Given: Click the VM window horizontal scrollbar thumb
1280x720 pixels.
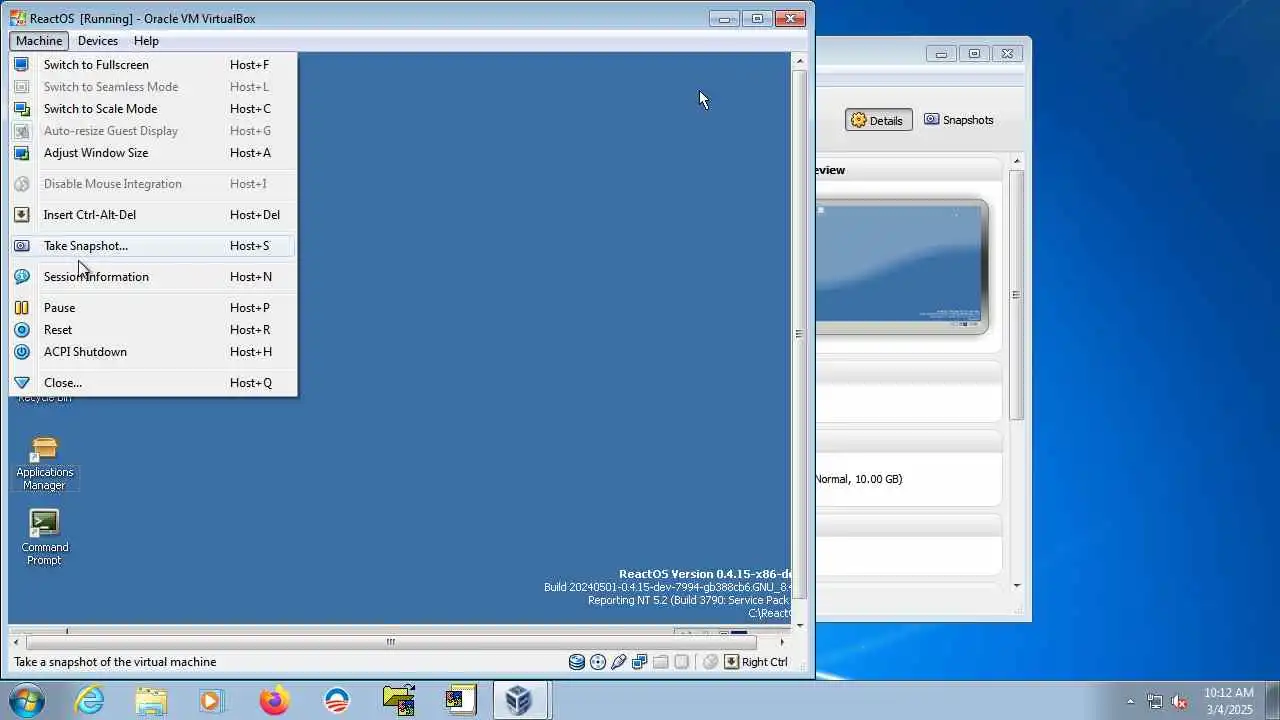Looking at the screenshot, I should click(x=391, y=642).
